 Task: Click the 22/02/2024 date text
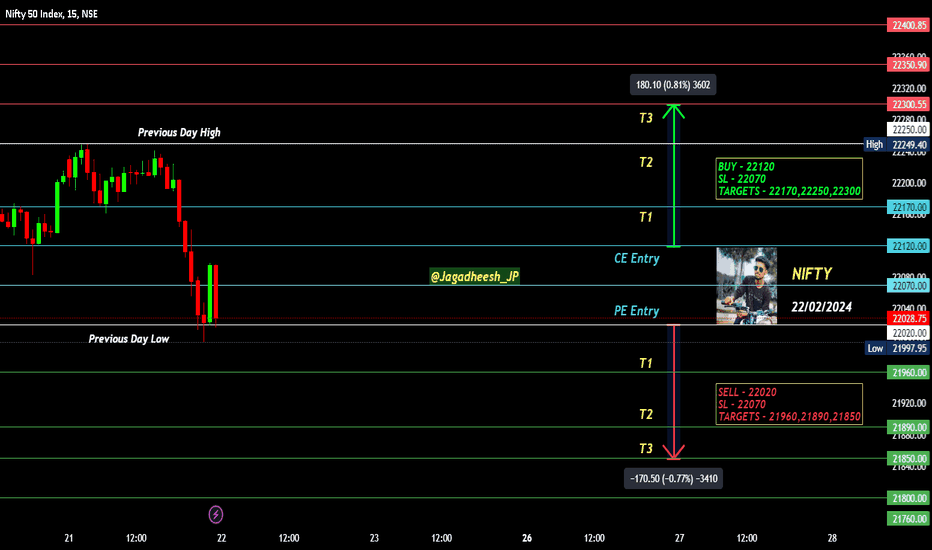point(821,307)
